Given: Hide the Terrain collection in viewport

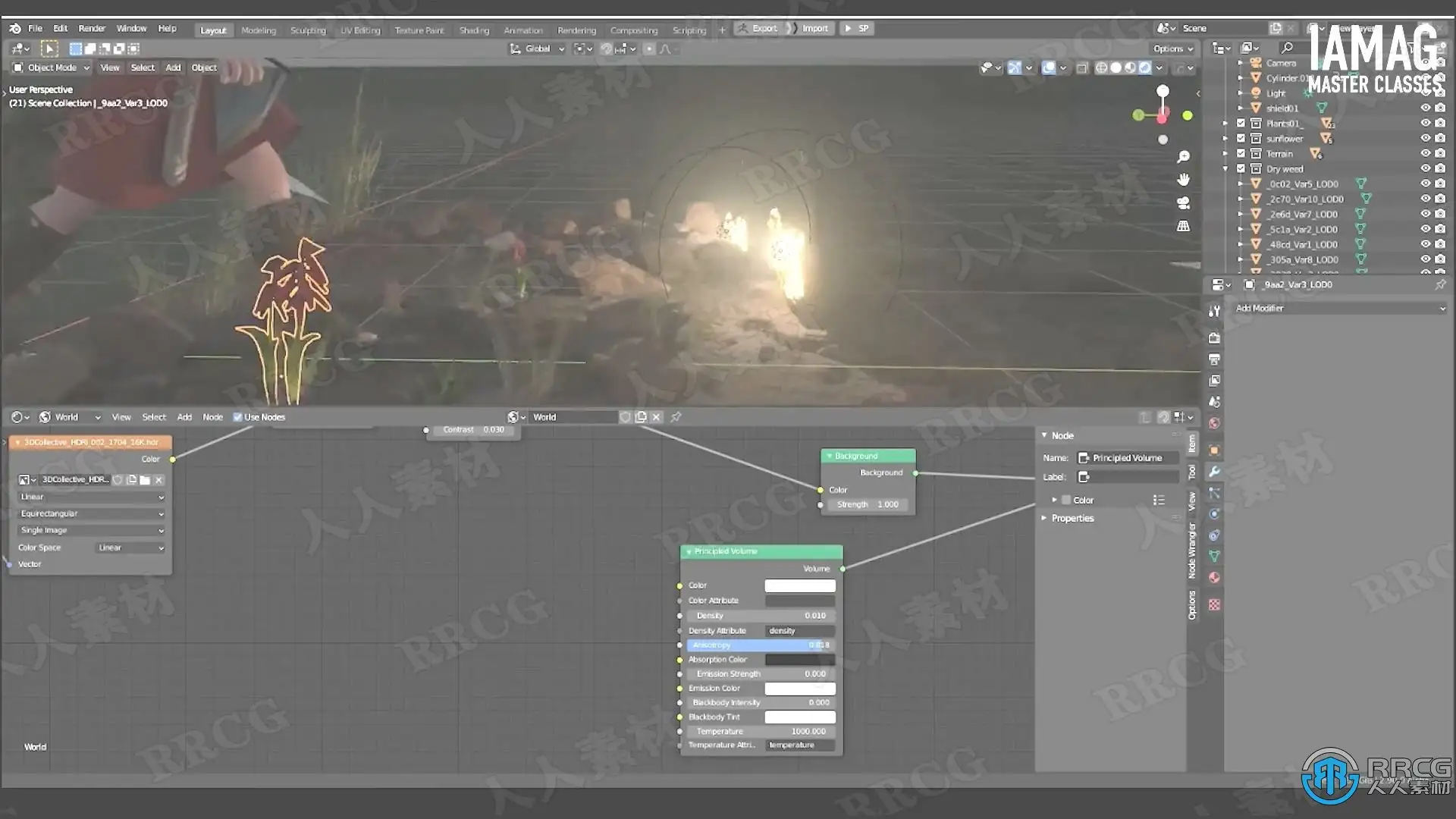Looking at the screenshot, I should pos(1425,154).
